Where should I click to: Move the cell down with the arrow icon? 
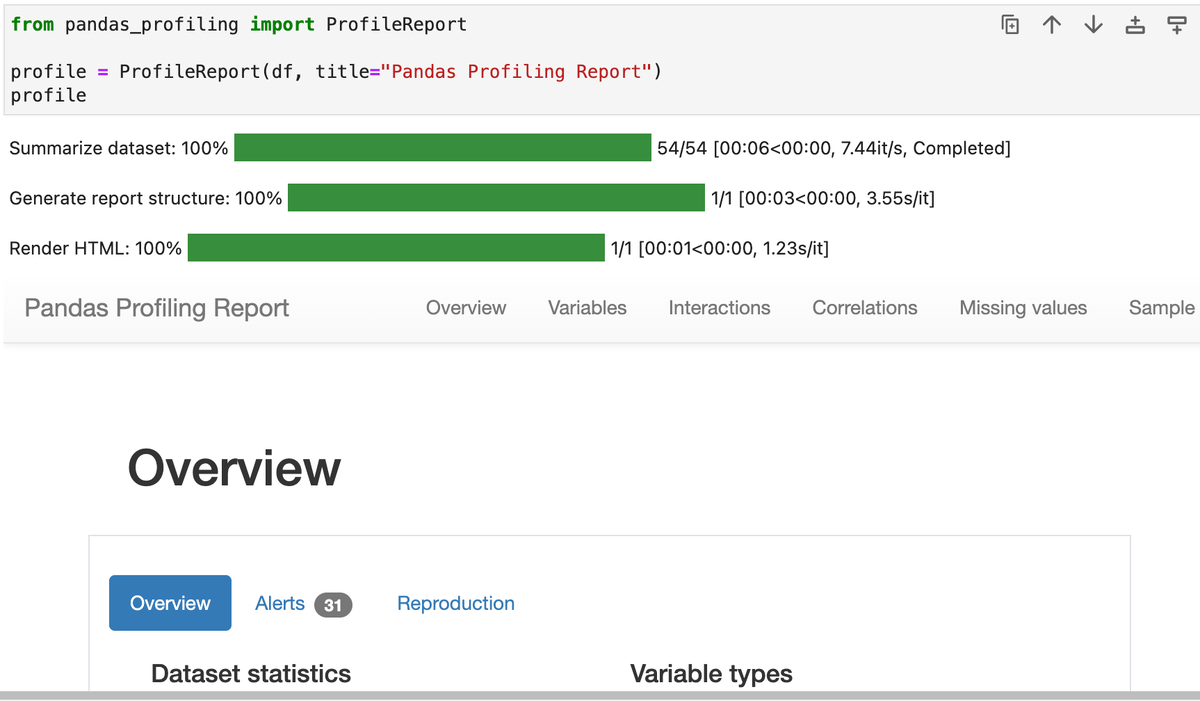point(1093,25)
